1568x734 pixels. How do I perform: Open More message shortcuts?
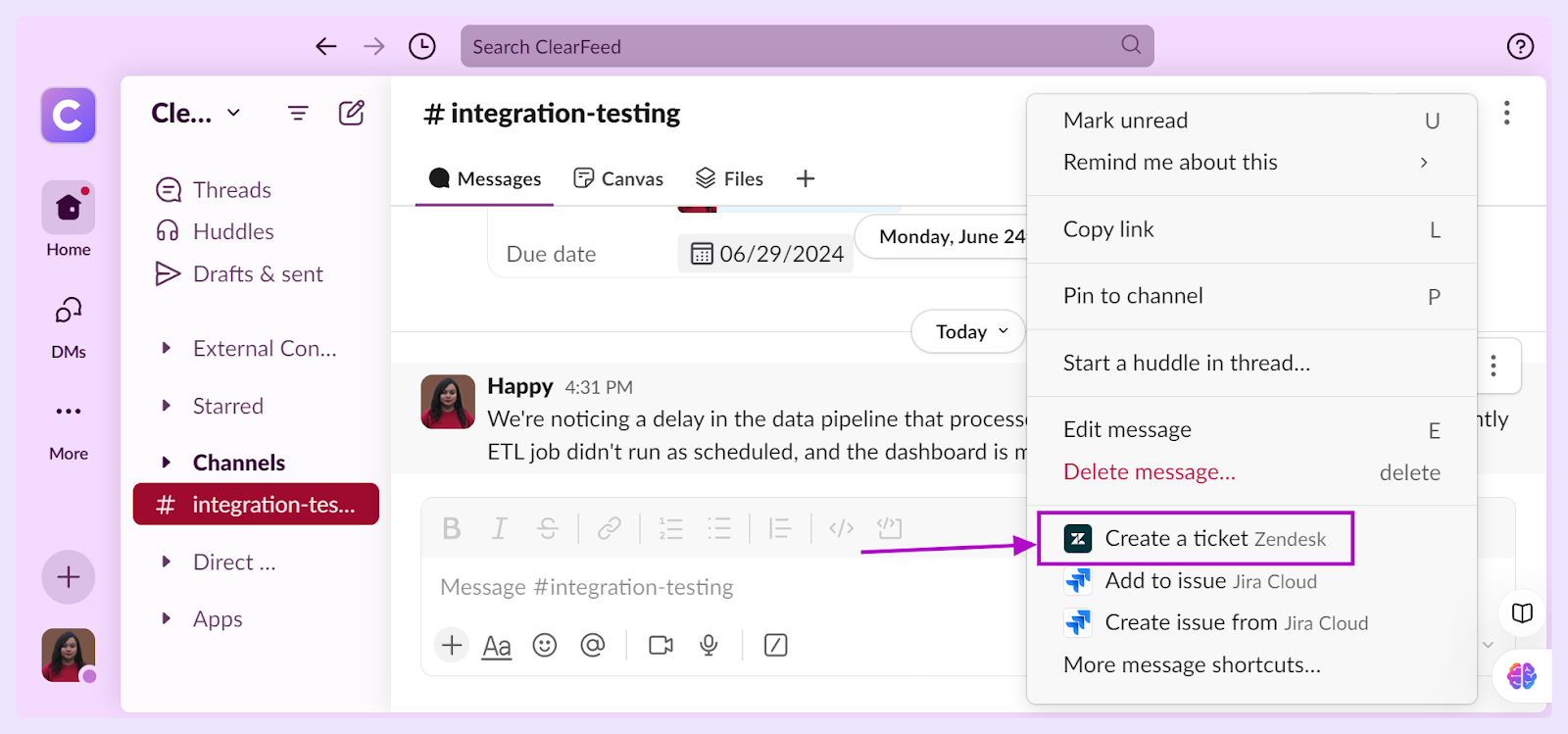pyautogui.click(x=1251, y=664)
